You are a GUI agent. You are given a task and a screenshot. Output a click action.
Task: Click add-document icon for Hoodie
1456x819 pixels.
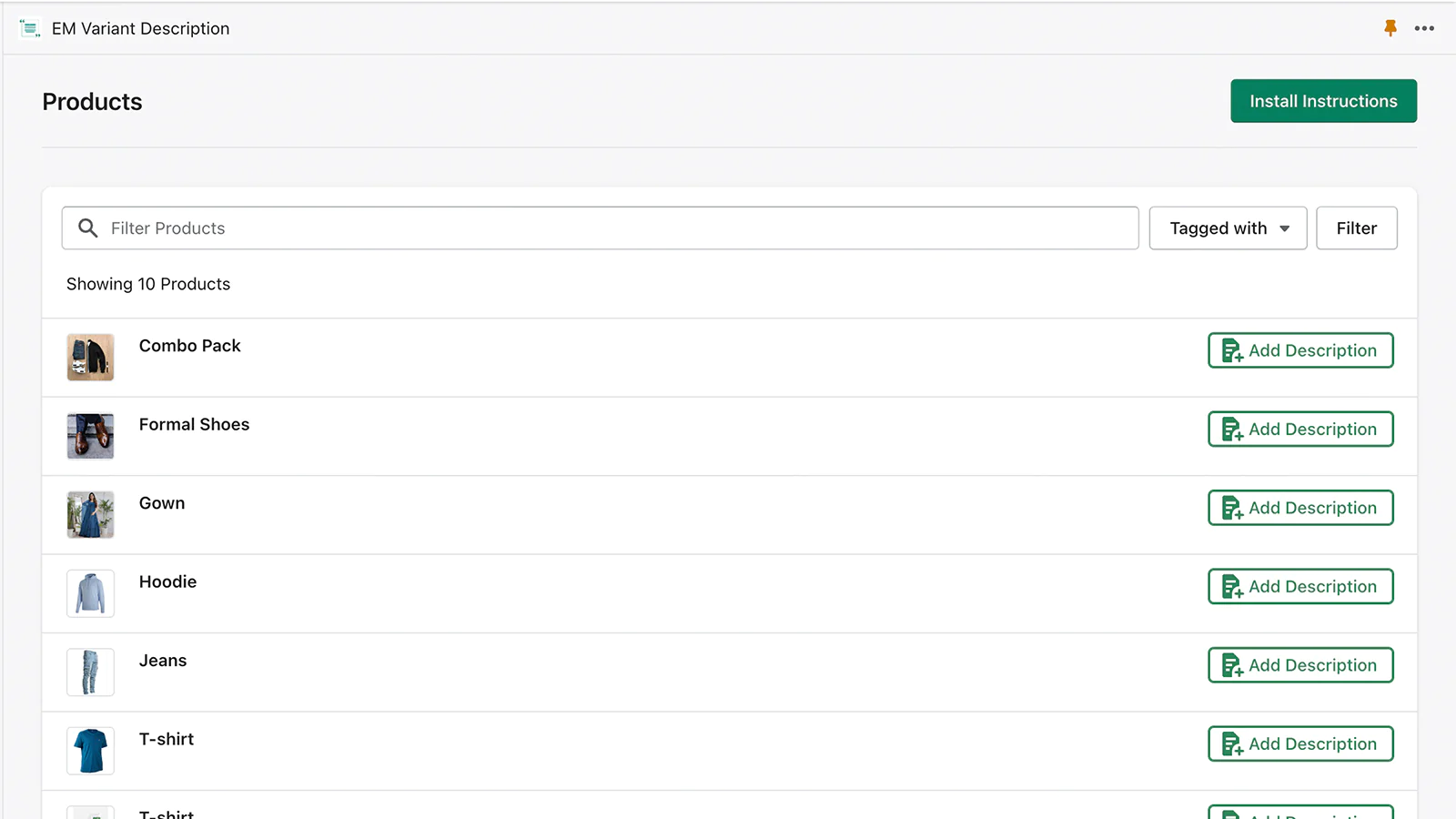coord(1232,587)
